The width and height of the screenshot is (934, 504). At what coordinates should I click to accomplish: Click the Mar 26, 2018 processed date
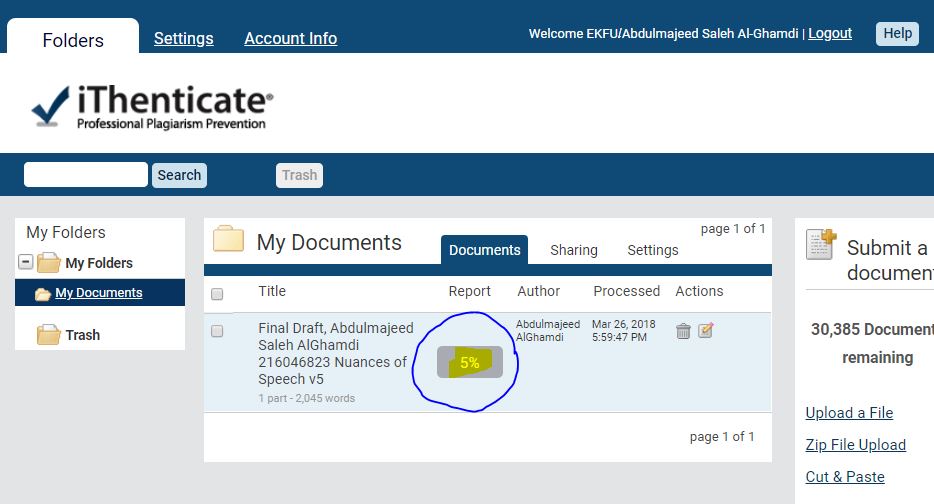(x=624, y=331)
